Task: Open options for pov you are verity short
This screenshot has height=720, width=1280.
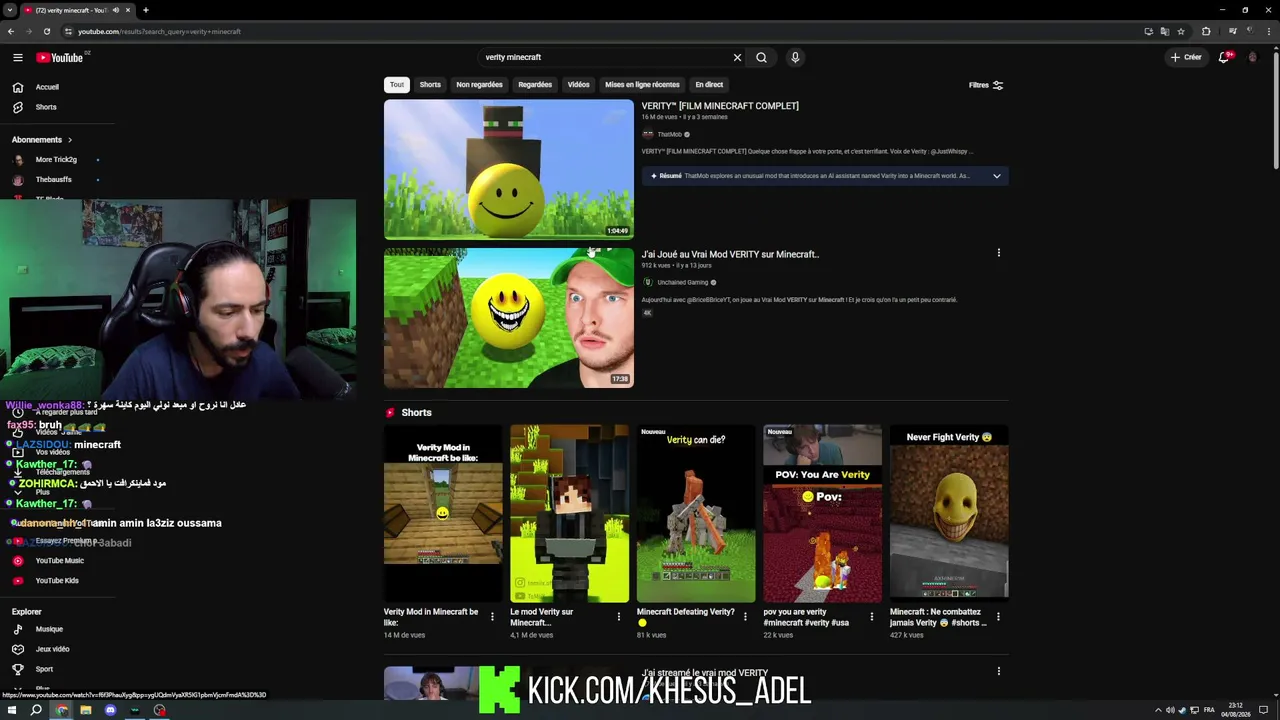Action: tap(871, 617)
